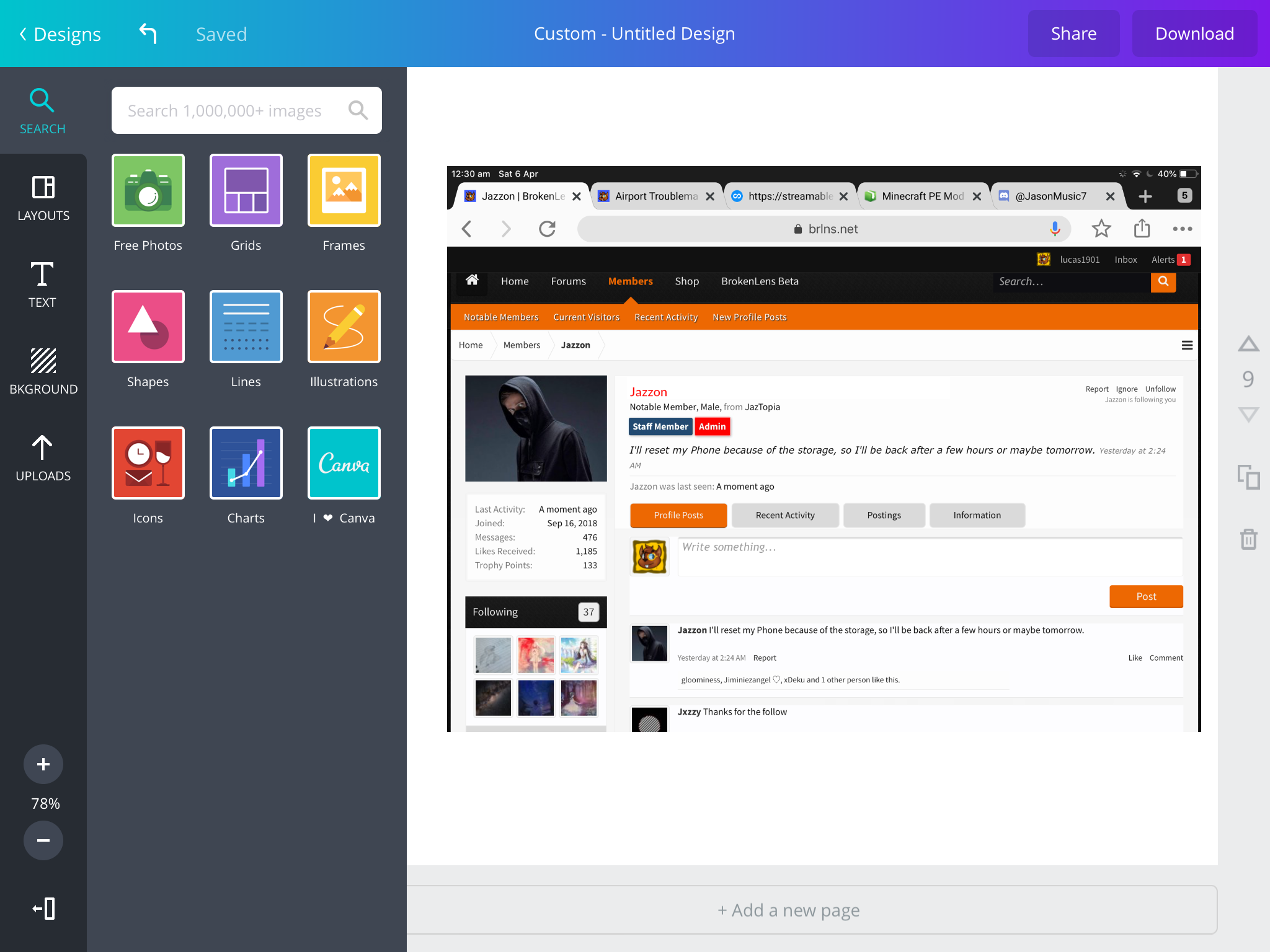Open the Search panel in sidebar
1270x952 pixels.
[43, 112]
